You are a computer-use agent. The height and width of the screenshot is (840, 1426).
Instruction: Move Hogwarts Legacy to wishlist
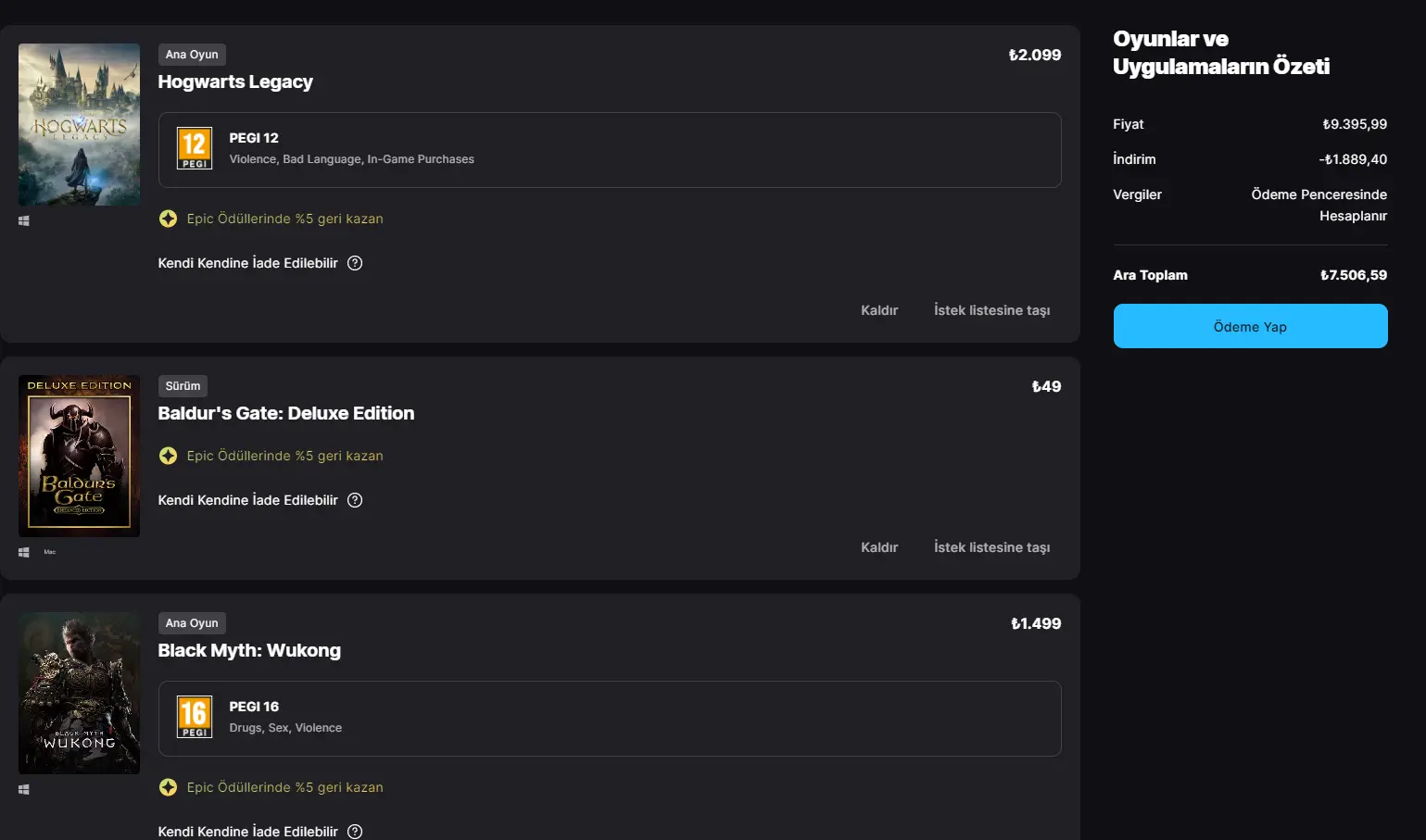point(991,310)
